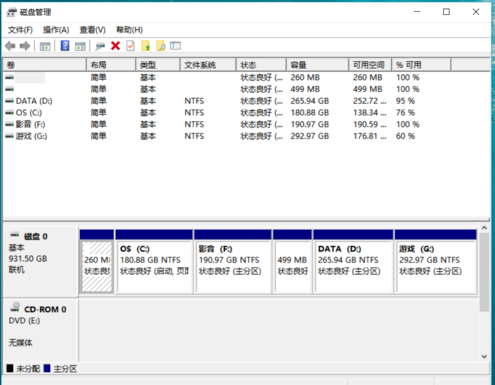Sort by the 容量 column header

(317, 65)
